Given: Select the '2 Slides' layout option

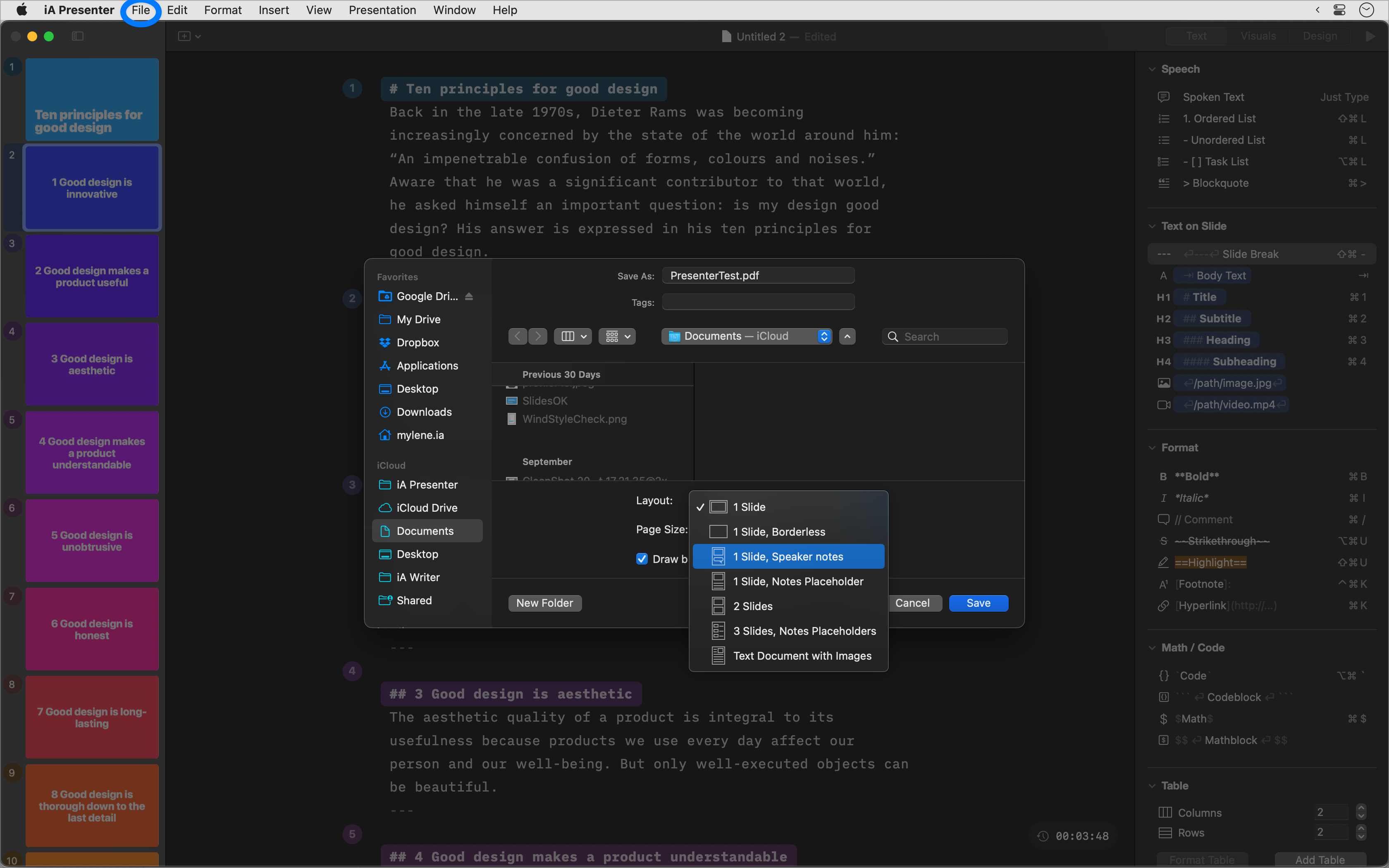Looking at the screenshot, I should tap(788, 606).
